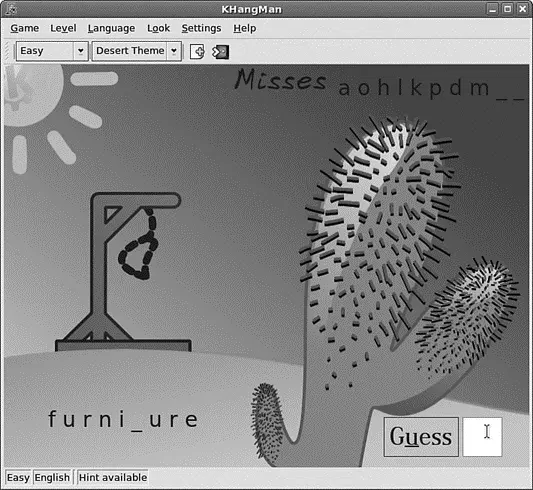Click the partially guessed word furni_ure
533x490 pixels.
click(123, 420)
